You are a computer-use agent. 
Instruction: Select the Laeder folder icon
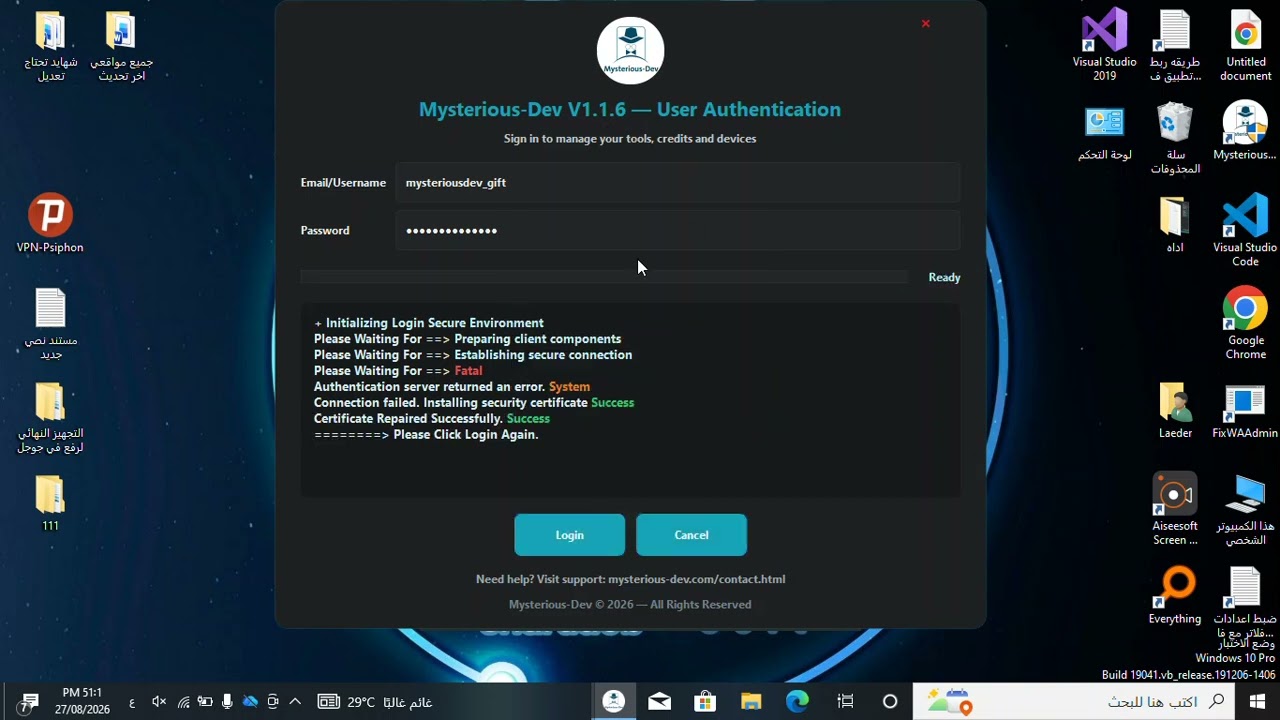tap(1175, 410)
